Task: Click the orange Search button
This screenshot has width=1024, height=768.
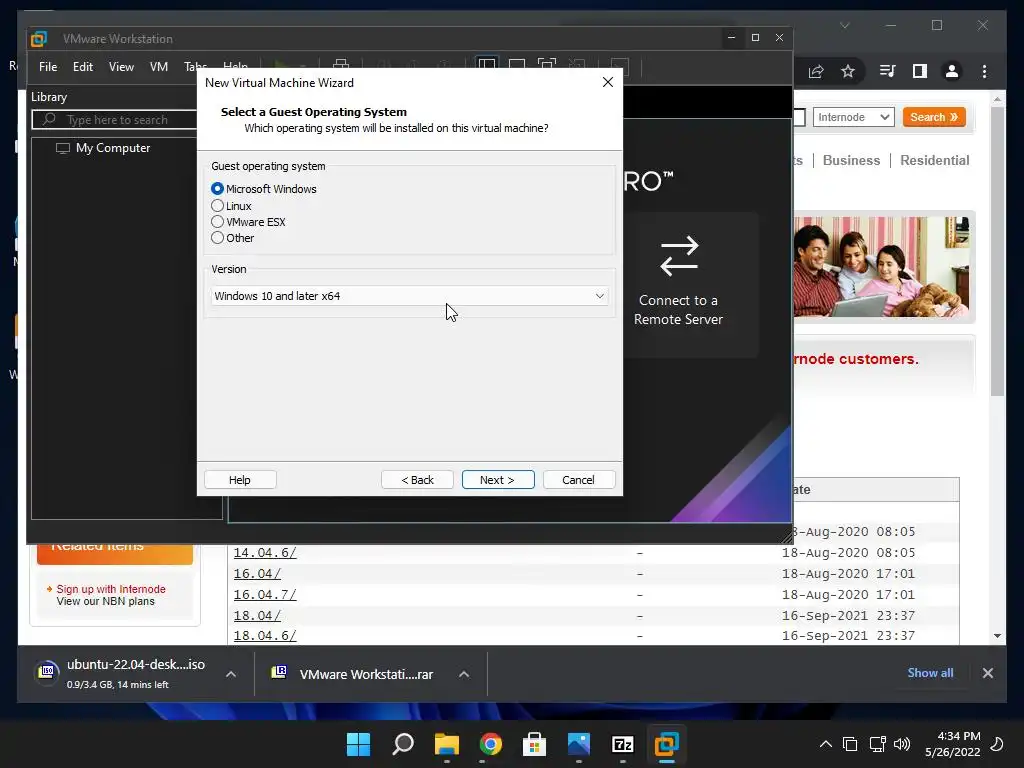Action: tap(934, 117)
